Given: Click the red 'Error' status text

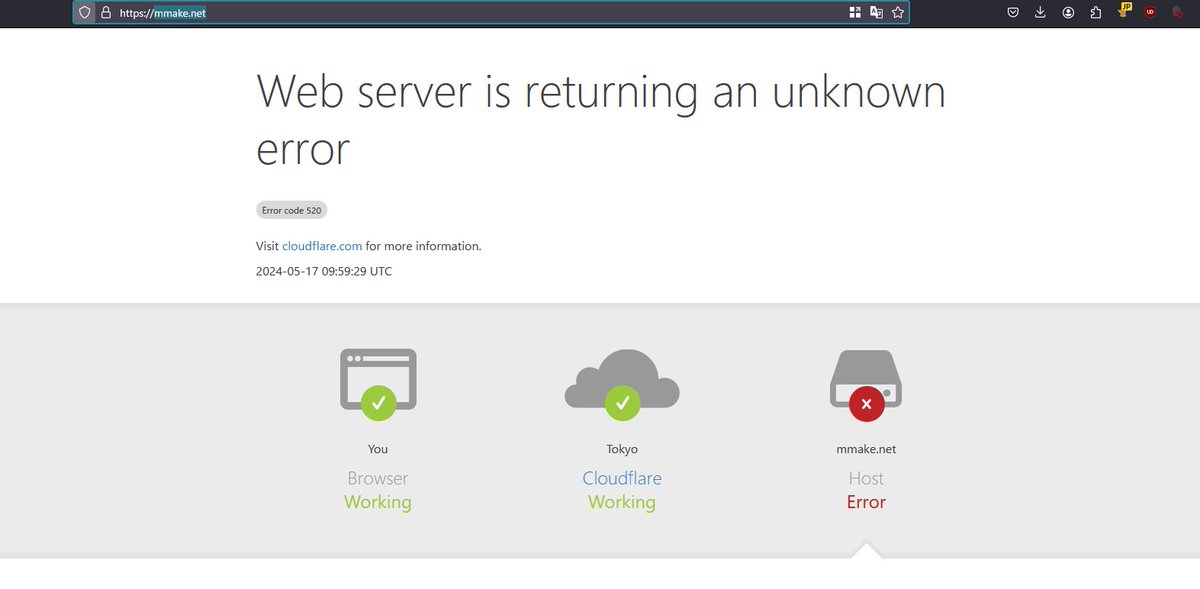Looking at the screenshot, I should point(866,502).
